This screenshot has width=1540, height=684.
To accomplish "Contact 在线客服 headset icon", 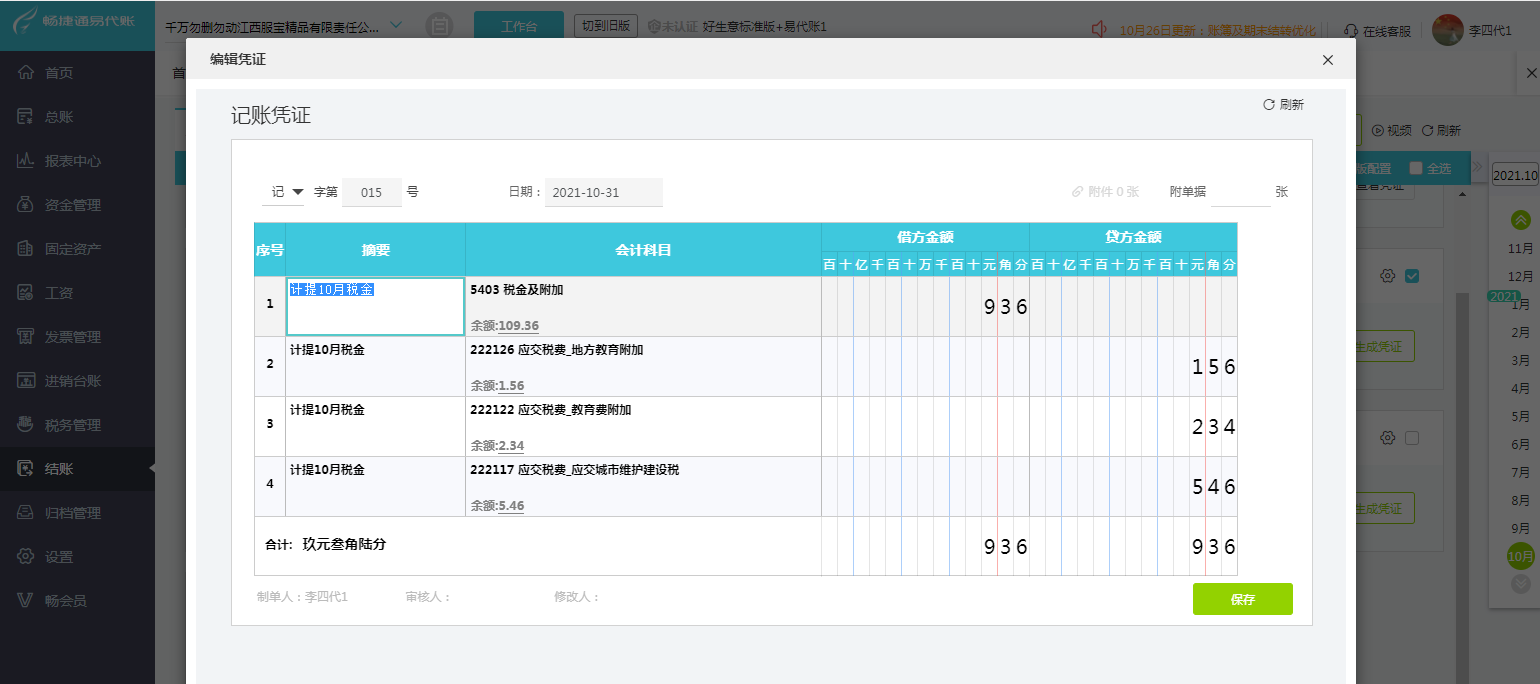I will click(x=1351, y=30).
